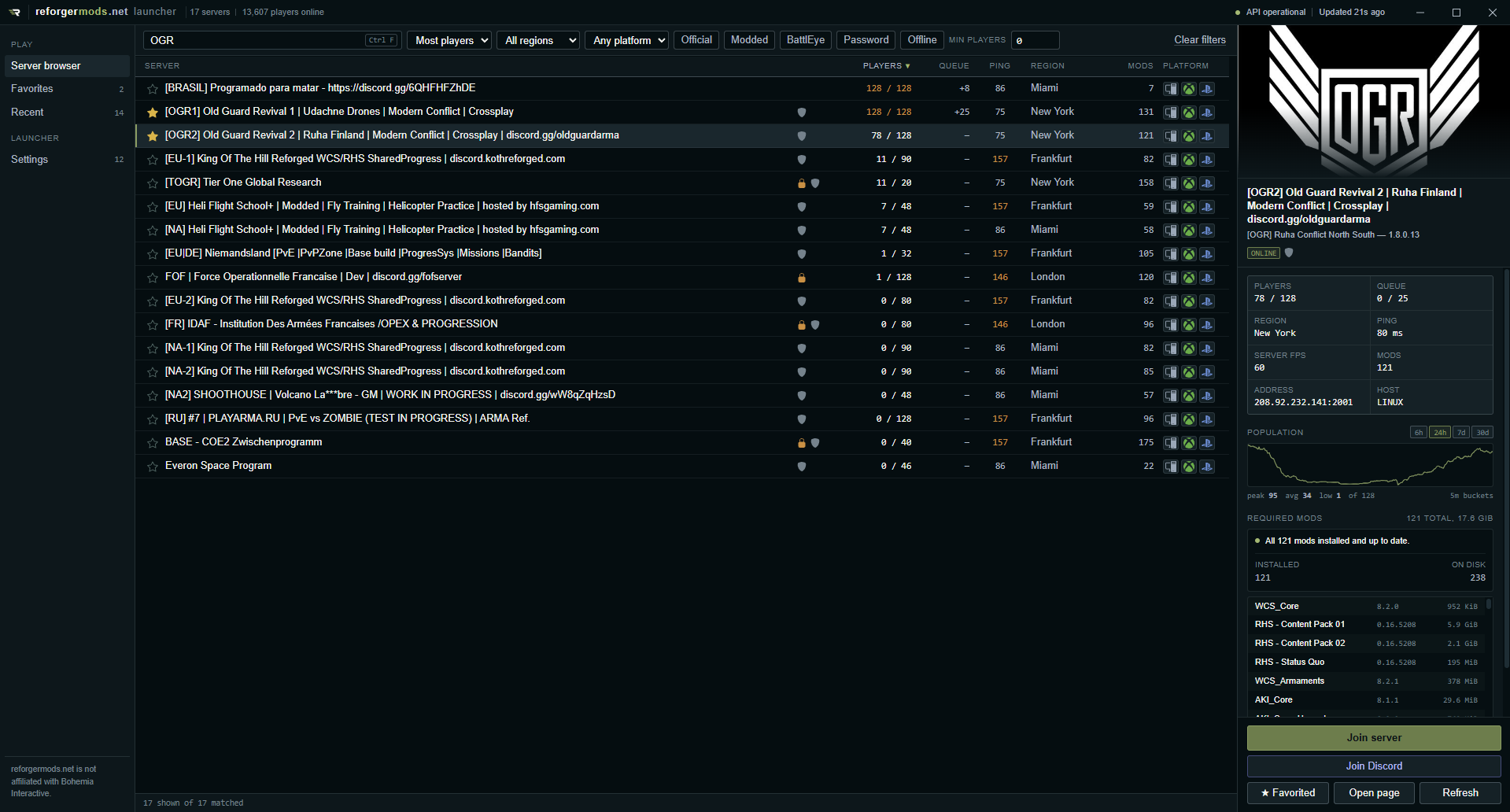
Task: Click PC icon on NA2 SHOOTHOUSE row
Action: click(1171, 396)
